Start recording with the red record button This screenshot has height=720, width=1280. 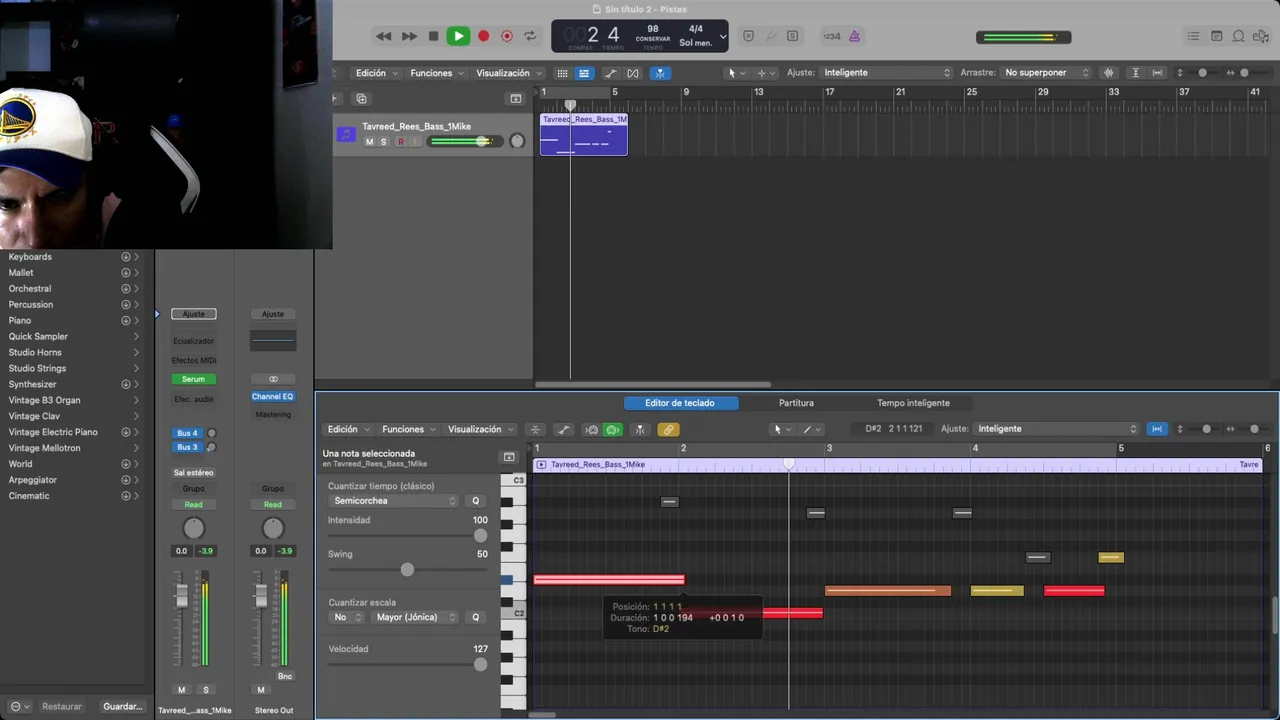(483, 36)
